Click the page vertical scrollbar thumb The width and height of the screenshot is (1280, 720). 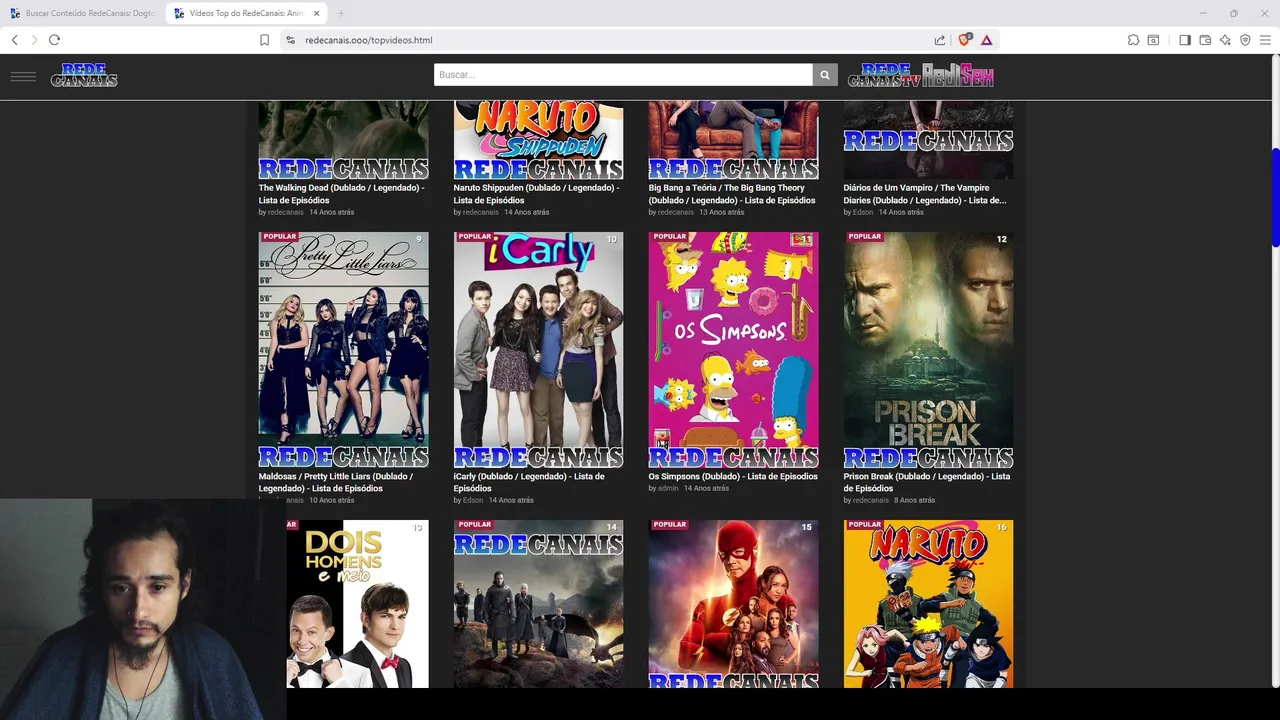click(x=1275, y=197)
